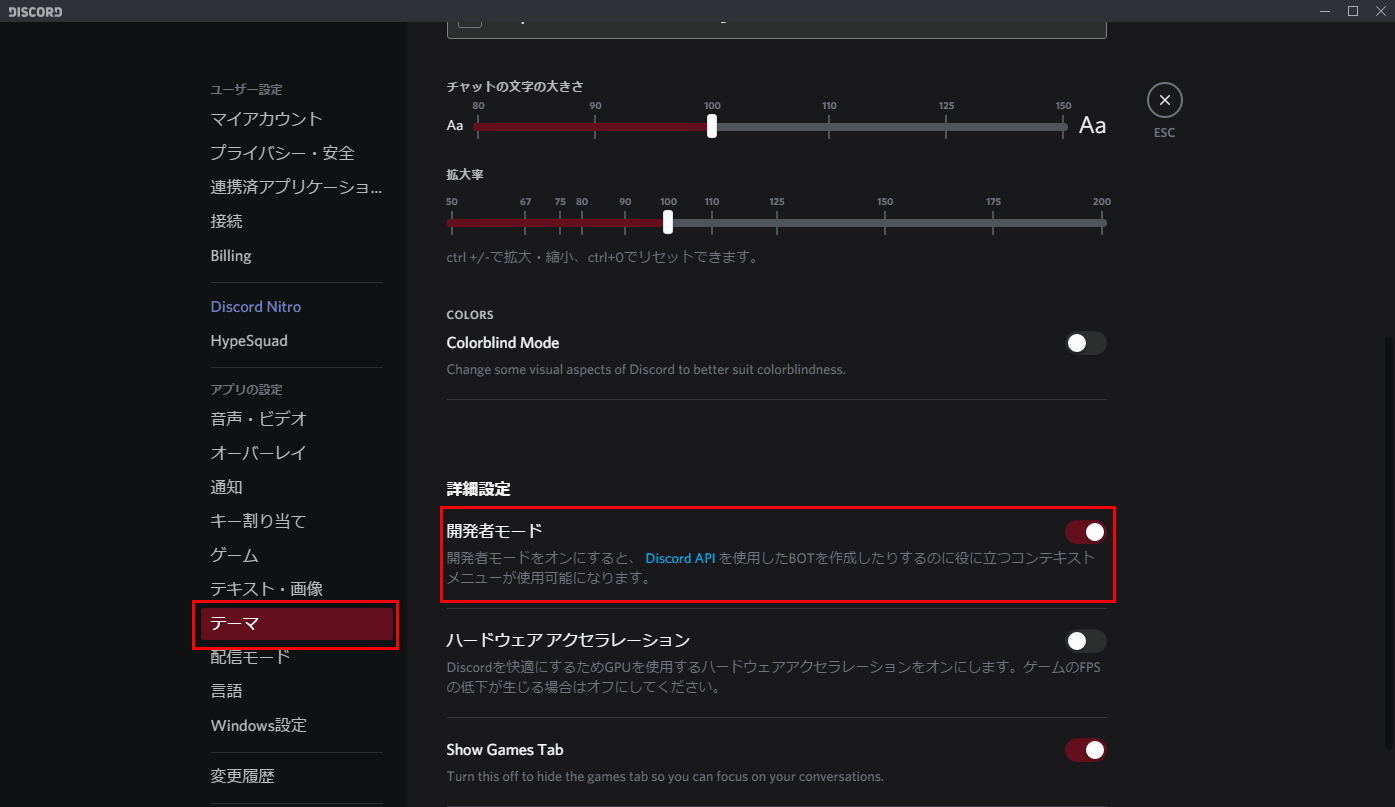Click the 拡大率 slider handle
1395x807 pixels.
pyautogui.click(x=668, y=222)
